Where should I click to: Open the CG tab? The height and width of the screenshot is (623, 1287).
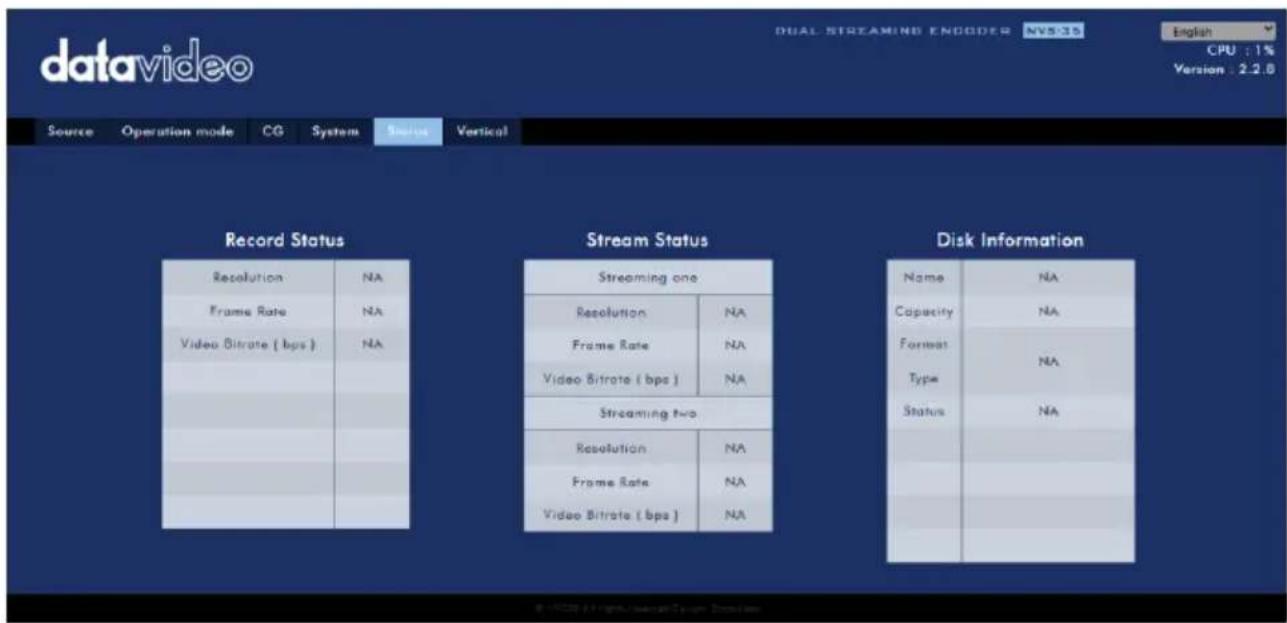[272, 131]
